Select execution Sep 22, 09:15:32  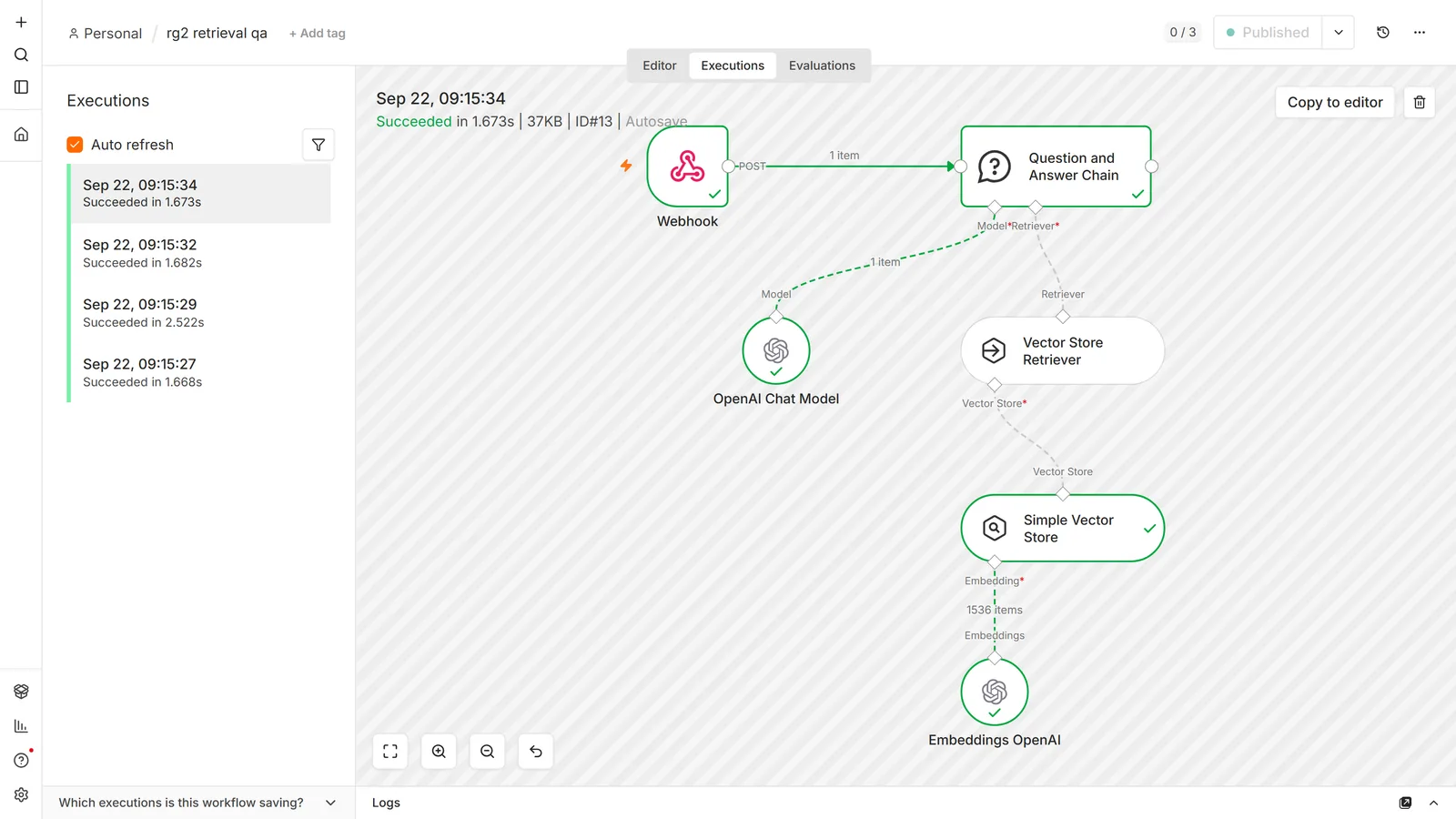point(200,254)
